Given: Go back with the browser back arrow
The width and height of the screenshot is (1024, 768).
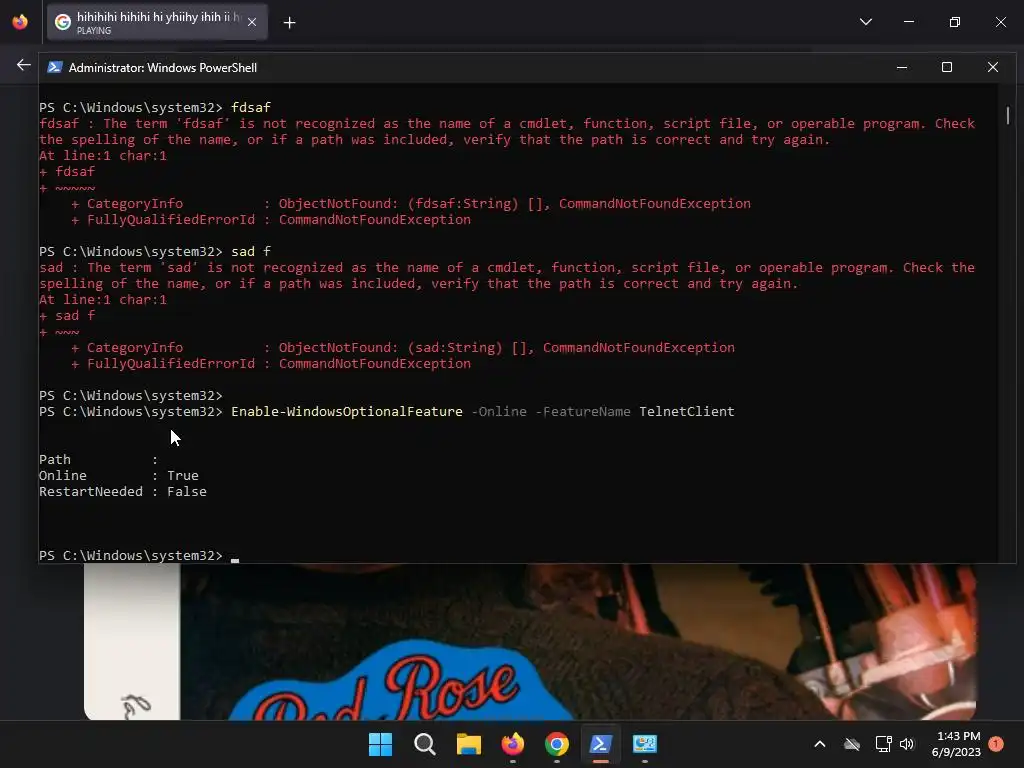Looking at the screenshot, I should pyautogui.click(x=24, y=65).
